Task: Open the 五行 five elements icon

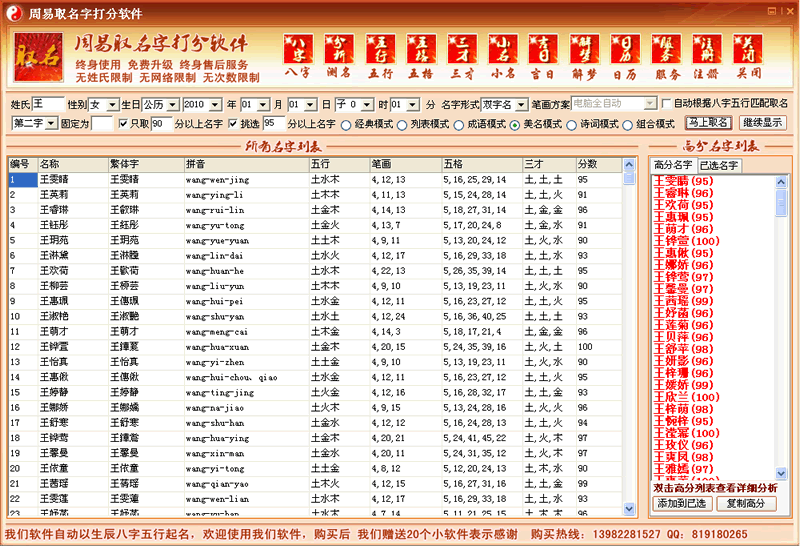Action: 381,56
